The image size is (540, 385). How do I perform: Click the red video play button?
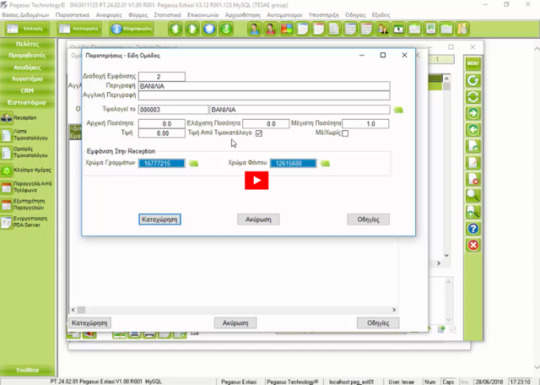coord(257,180)
